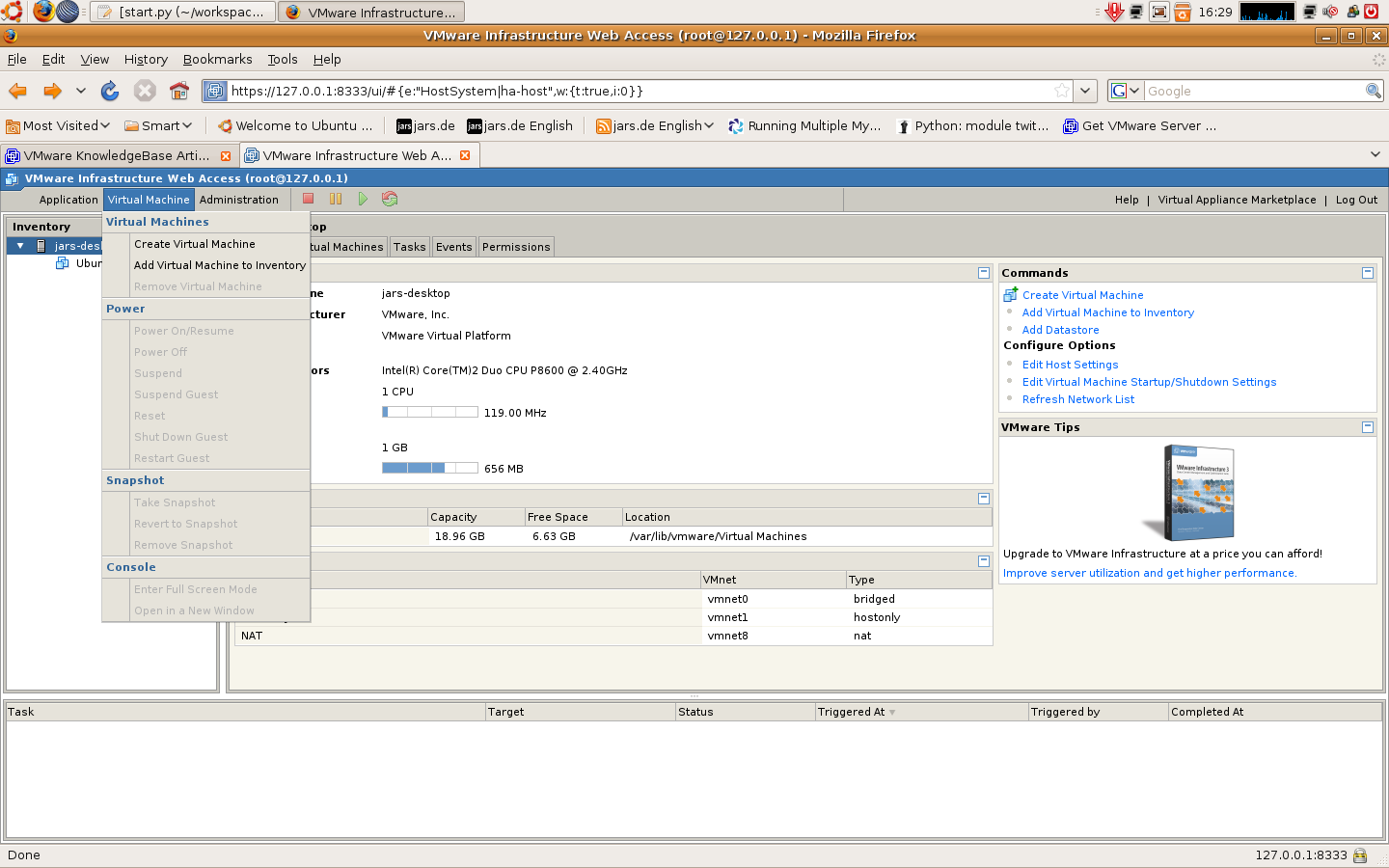Click the Welcome to Ubuntu bookmark
1389x868 pixels.
point(295,125)
